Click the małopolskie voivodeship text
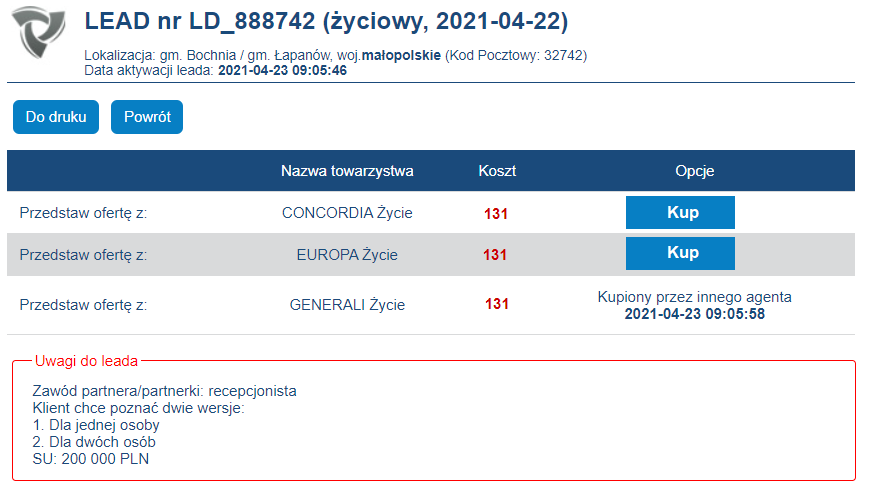Viewport: 870px width, 490px height. point(401,55)
